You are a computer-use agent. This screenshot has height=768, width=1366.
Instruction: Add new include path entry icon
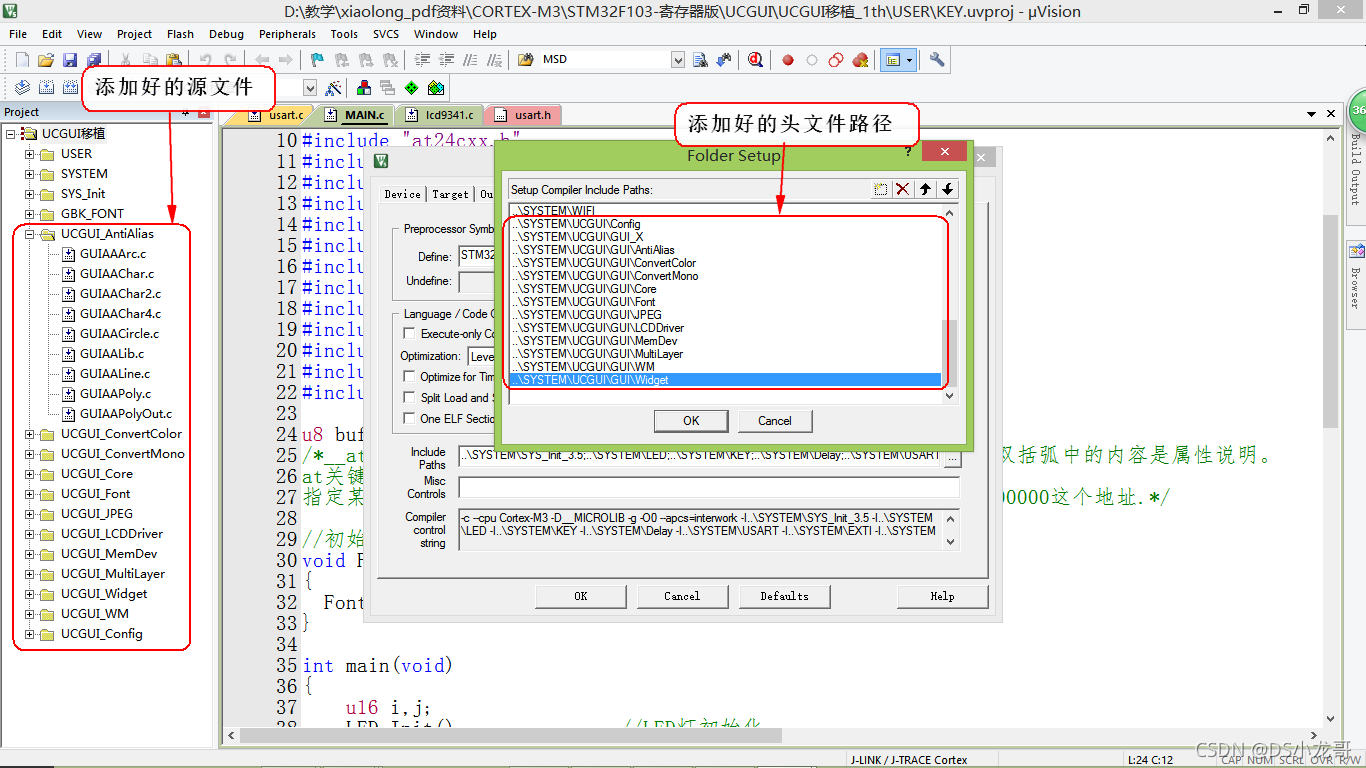pyautogui.click(x=880, y=189)
